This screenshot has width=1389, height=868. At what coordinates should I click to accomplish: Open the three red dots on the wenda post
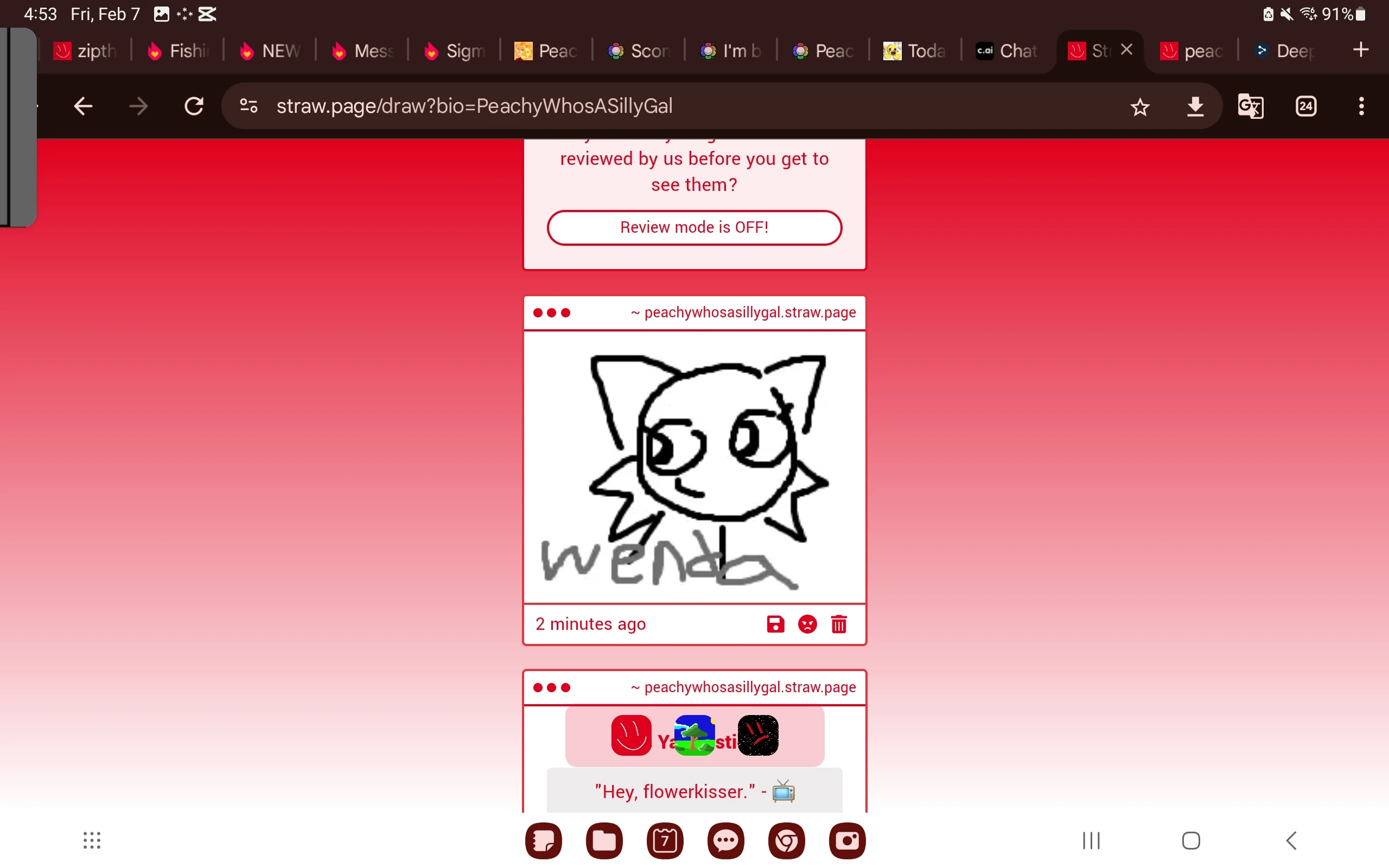click(551, 313)
